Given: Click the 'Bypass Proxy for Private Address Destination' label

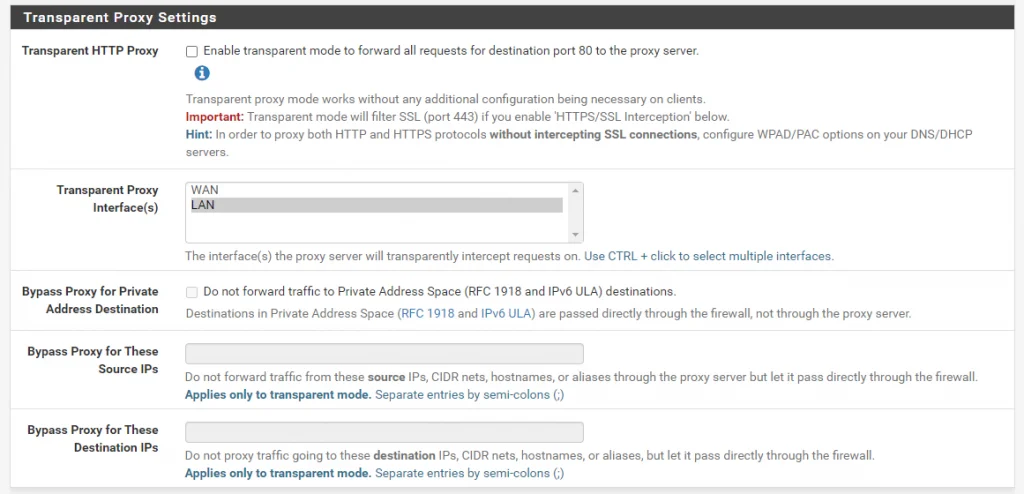Looking at the screenshot, I should (90, 300).
